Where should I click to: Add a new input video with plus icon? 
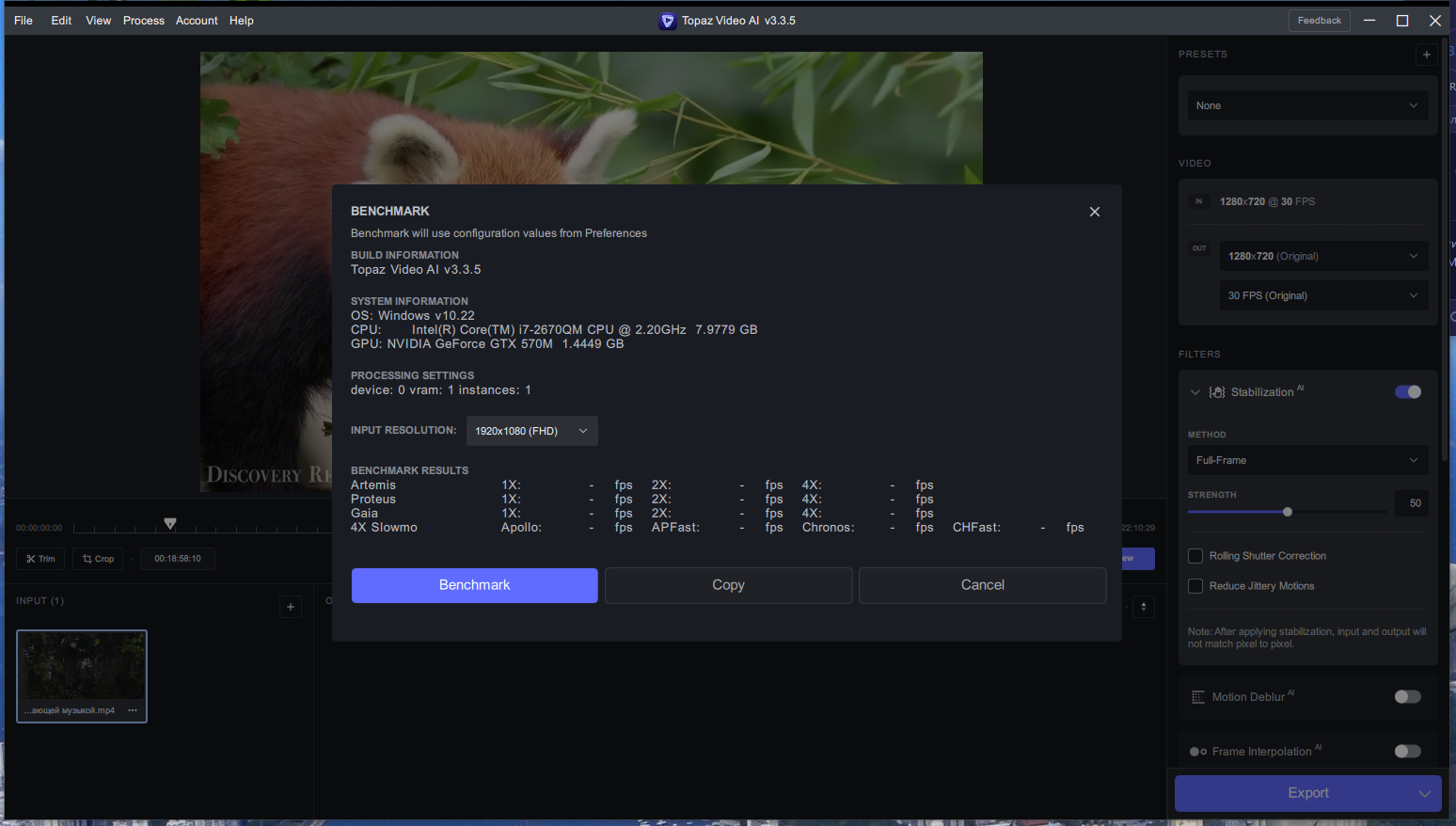click(290, 606)
